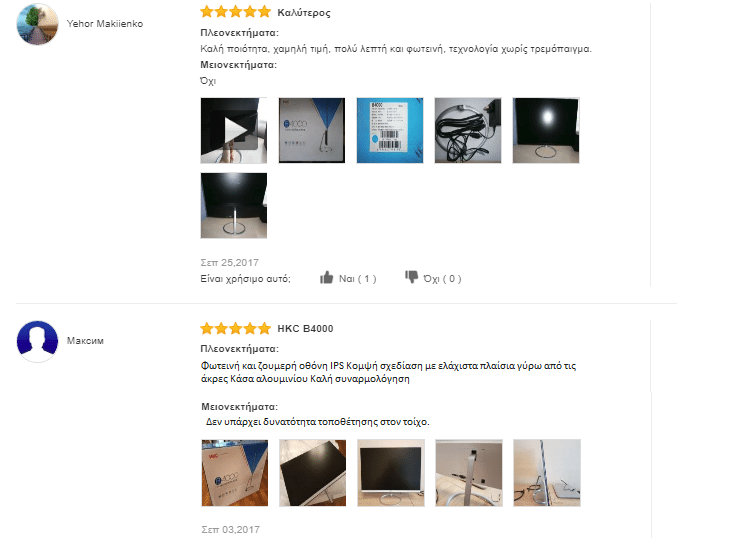Click the five-star rating beside Καλύτερος
Image resolution: width=749 pixels, height=540 pixels.
tap(235, 12)
